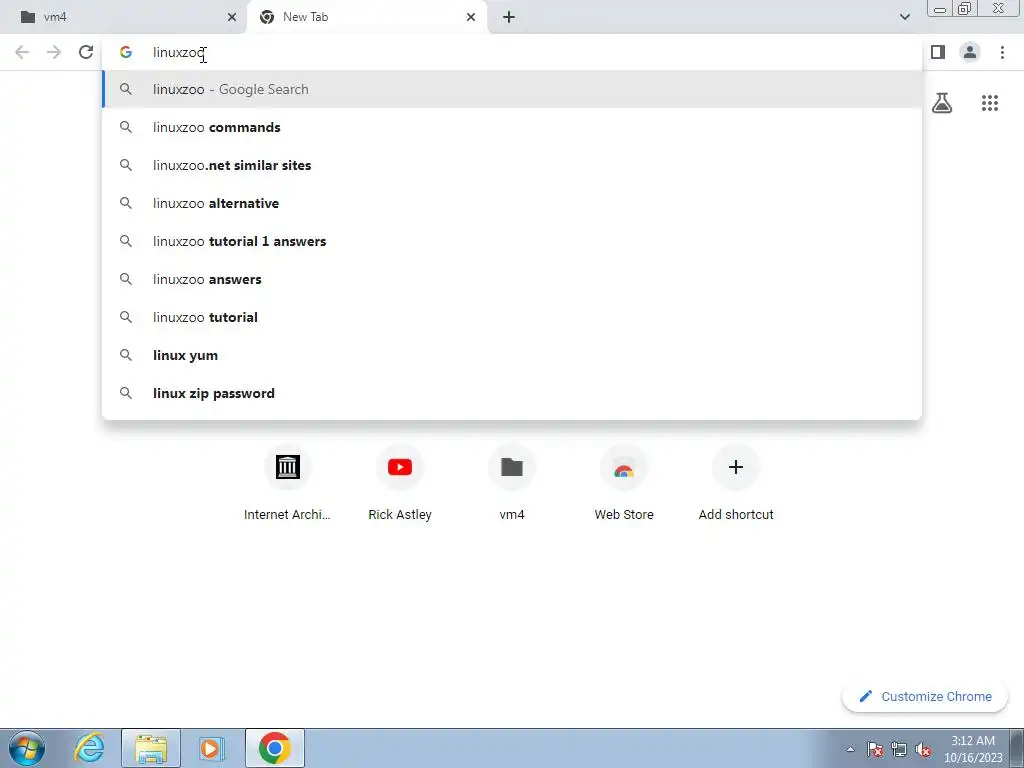Screen dimensions: 1024x768
Task: Open a new tab with plus button
Action: [x=509, y=17]
